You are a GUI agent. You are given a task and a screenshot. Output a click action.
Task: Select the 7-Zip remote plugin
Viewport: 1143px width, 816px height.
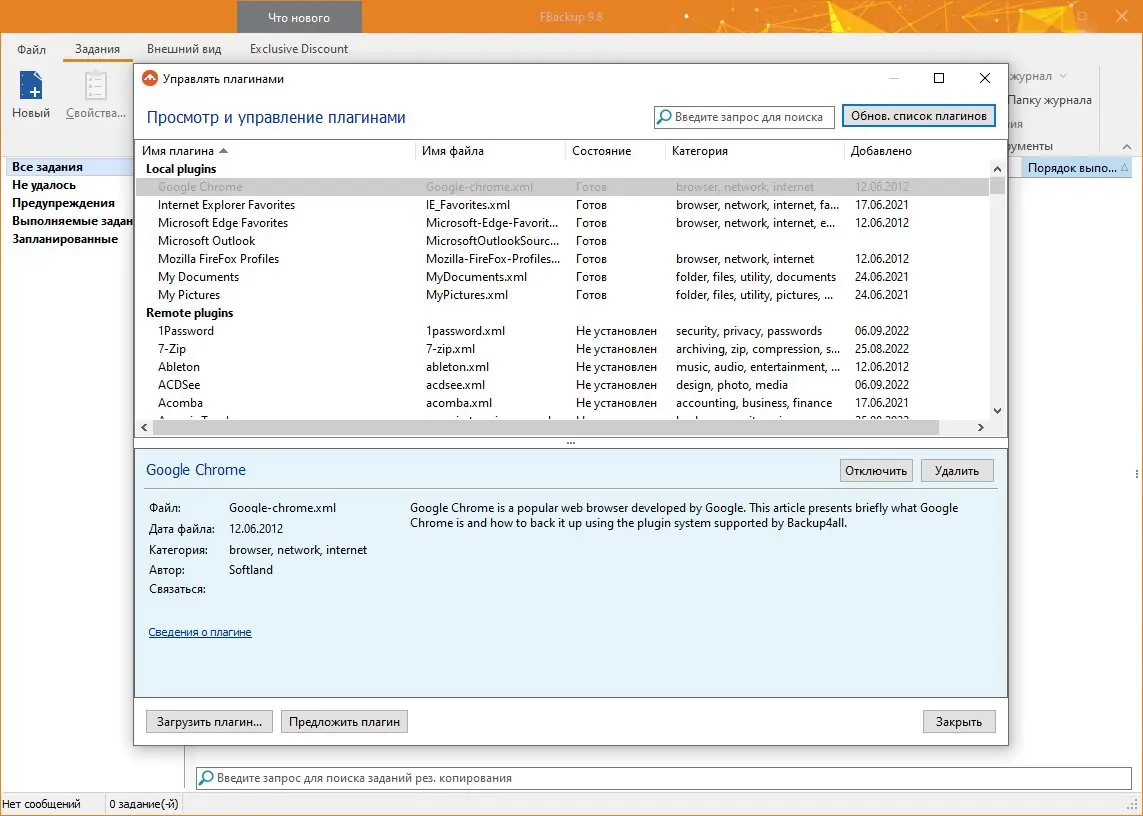click(x=562, y=349)
